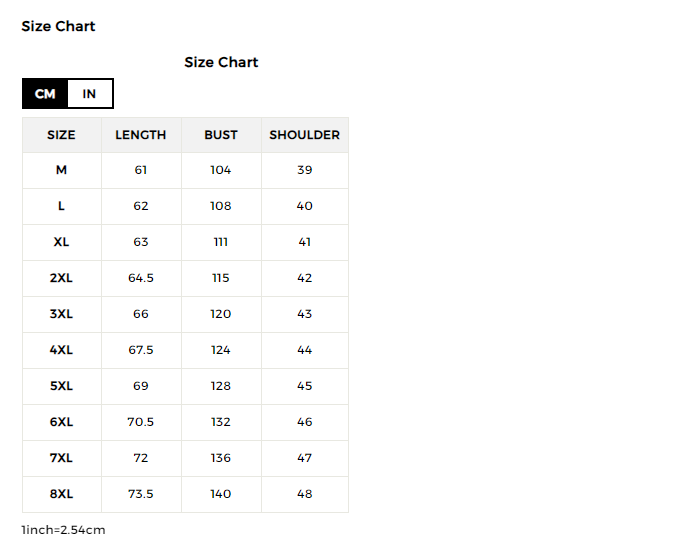
Task: Select the M size row label
Action: [x=61, y=170]
